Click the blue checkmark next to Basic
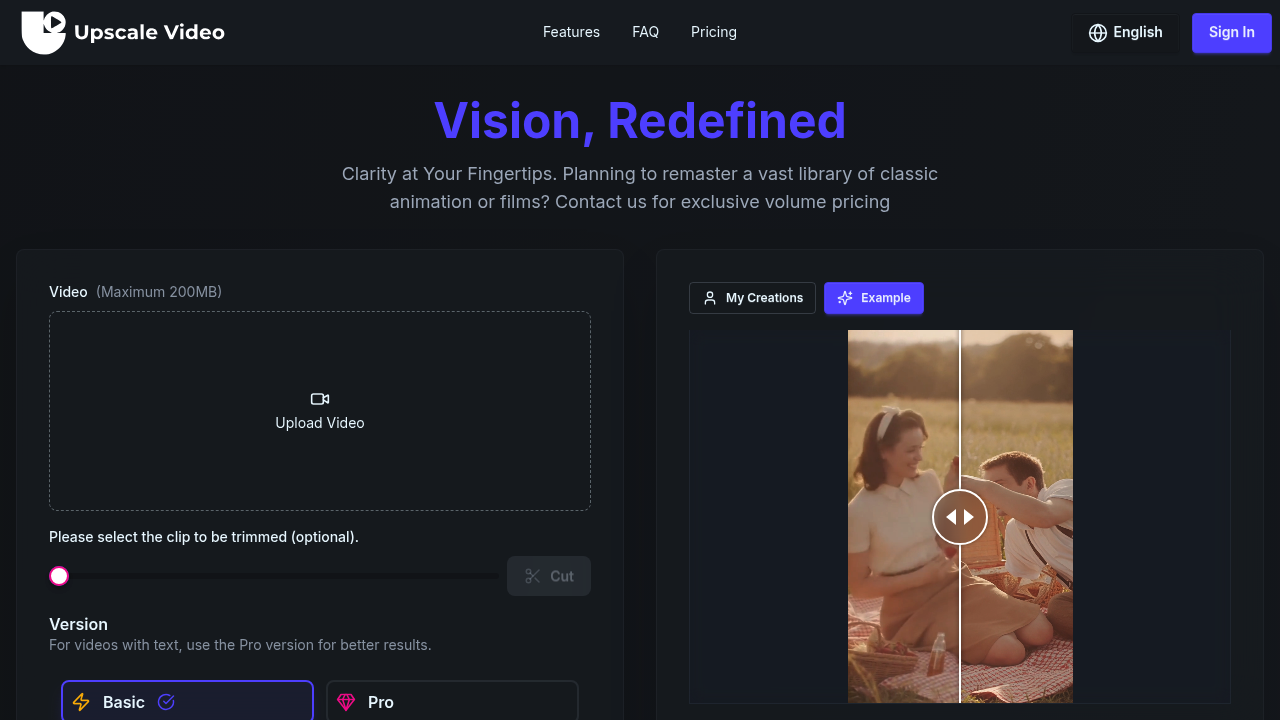Screen dimensions: 1280x720 point(166,702)
